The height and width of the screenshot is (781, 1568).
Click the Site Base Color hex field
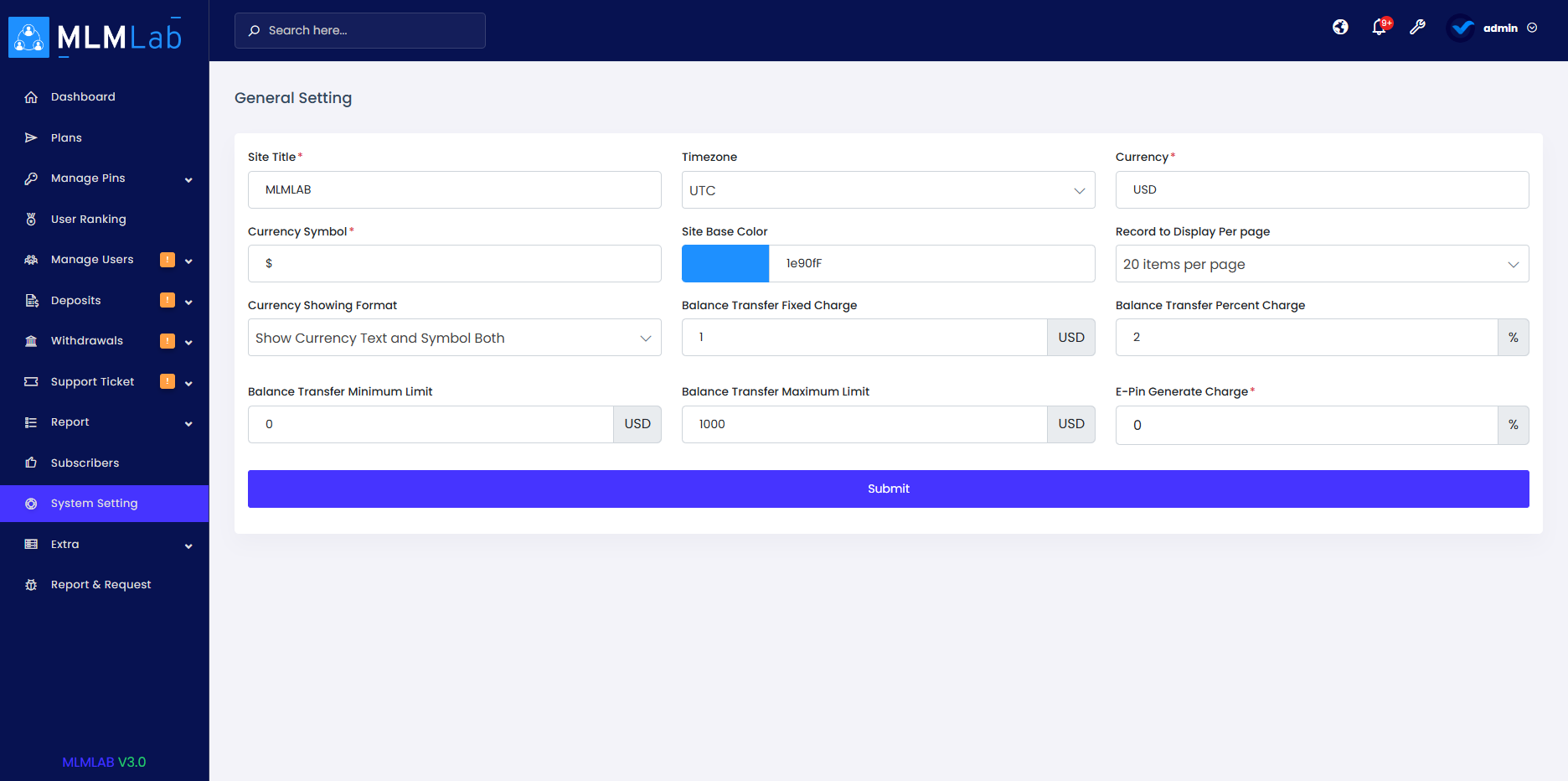[932, 264]
